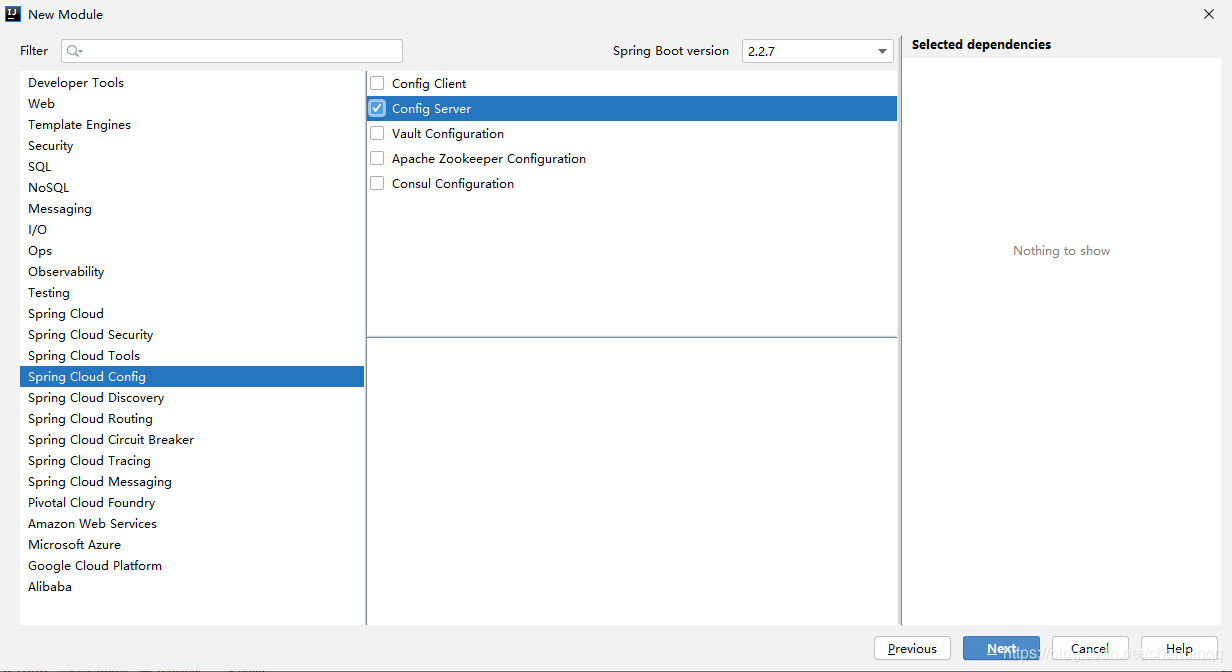
Task: Select the Alibaba category
Action: click(x=192, y=587)
